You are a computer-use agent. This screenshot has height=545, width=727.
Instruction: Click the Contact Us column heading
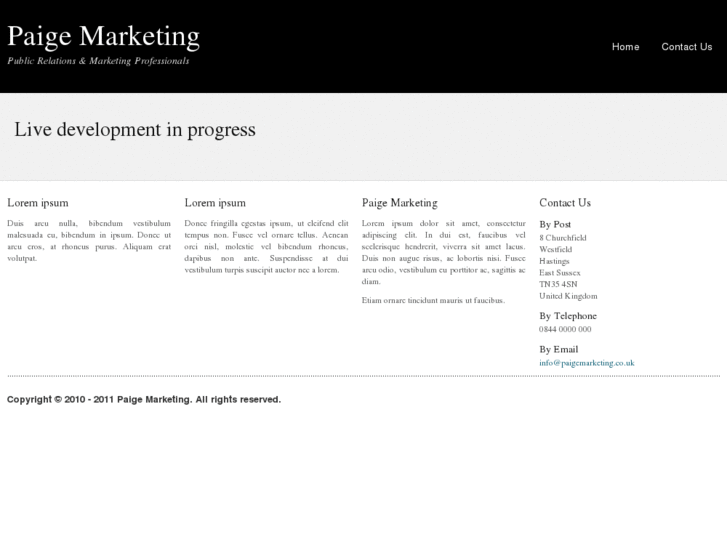point(565,203)
